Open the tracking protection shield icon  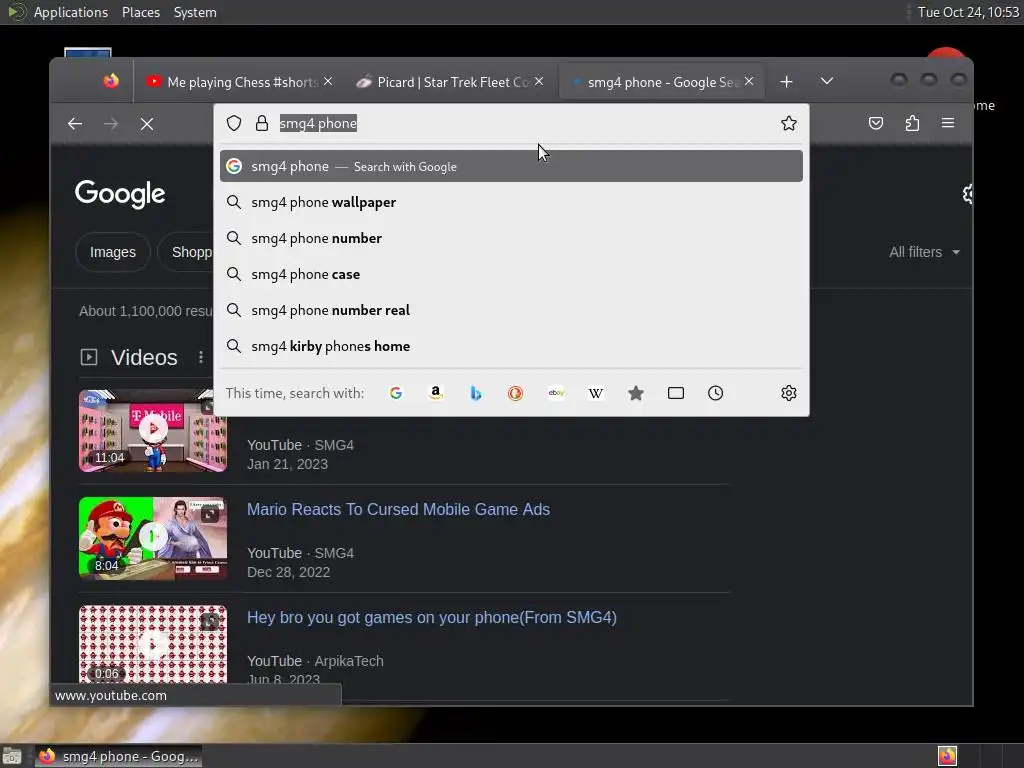pos(234,123)
